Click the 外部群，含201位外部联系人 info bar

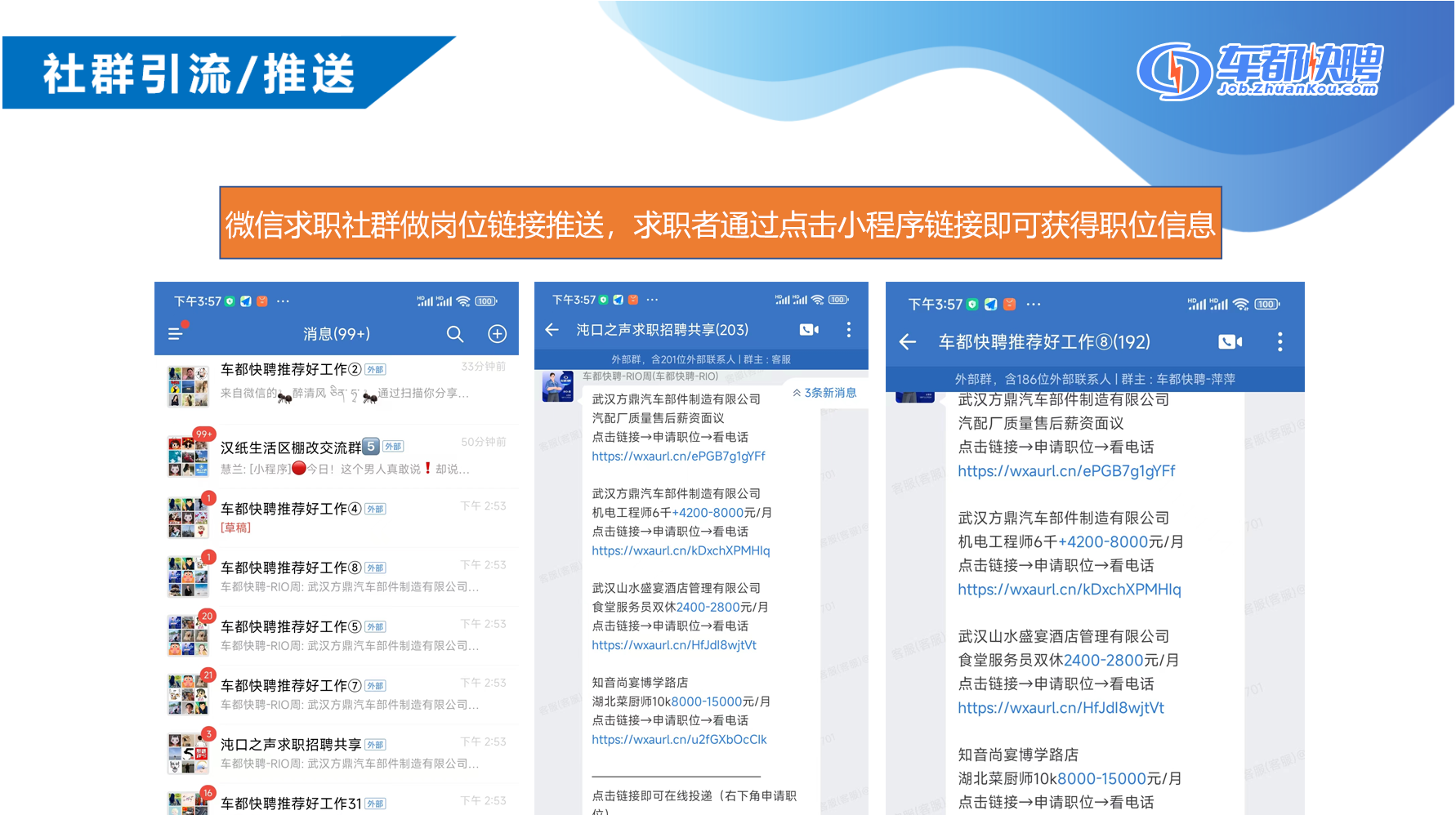click(701, 359)
